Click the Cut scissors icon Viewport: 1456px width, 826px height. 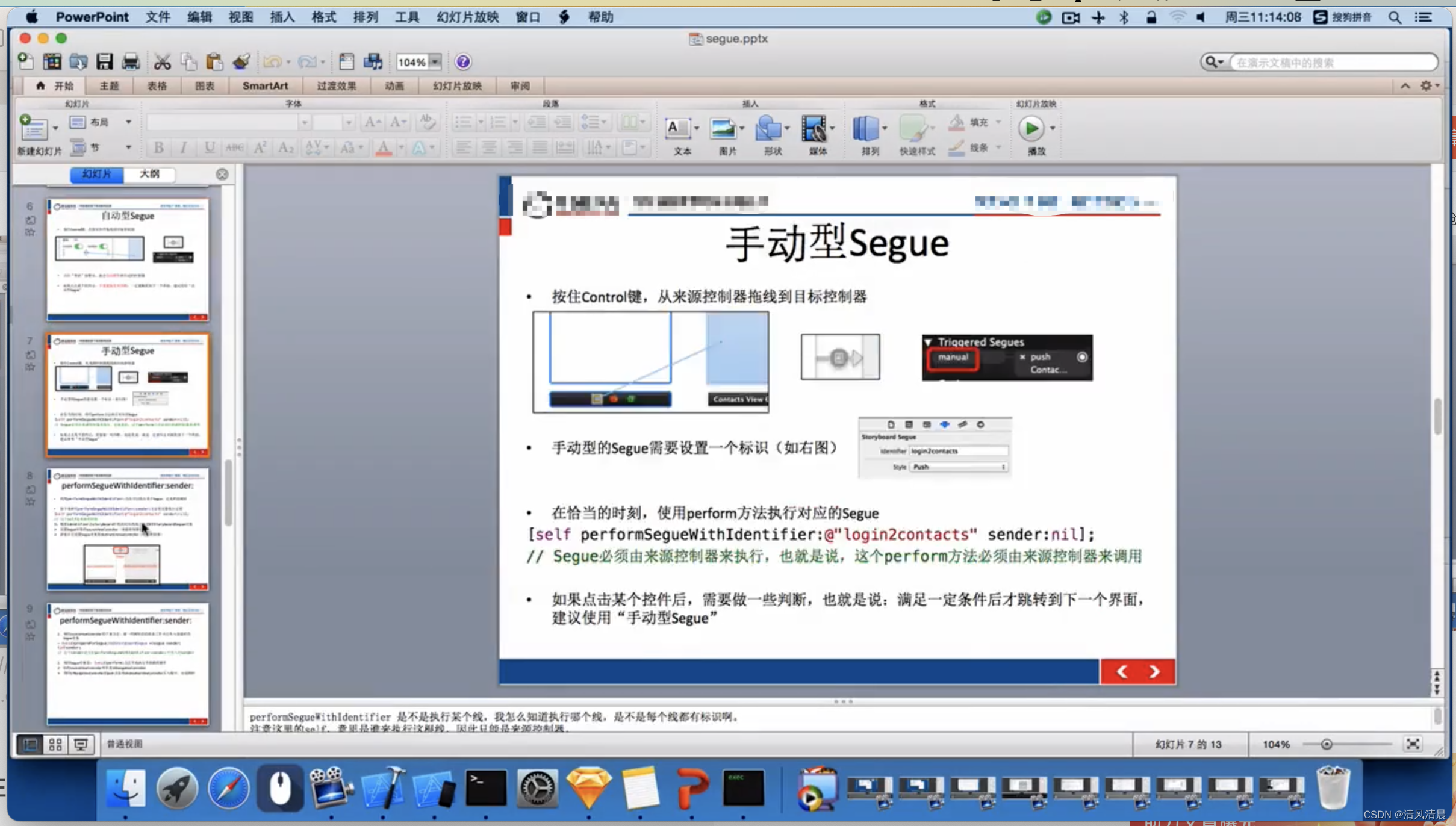162,61
